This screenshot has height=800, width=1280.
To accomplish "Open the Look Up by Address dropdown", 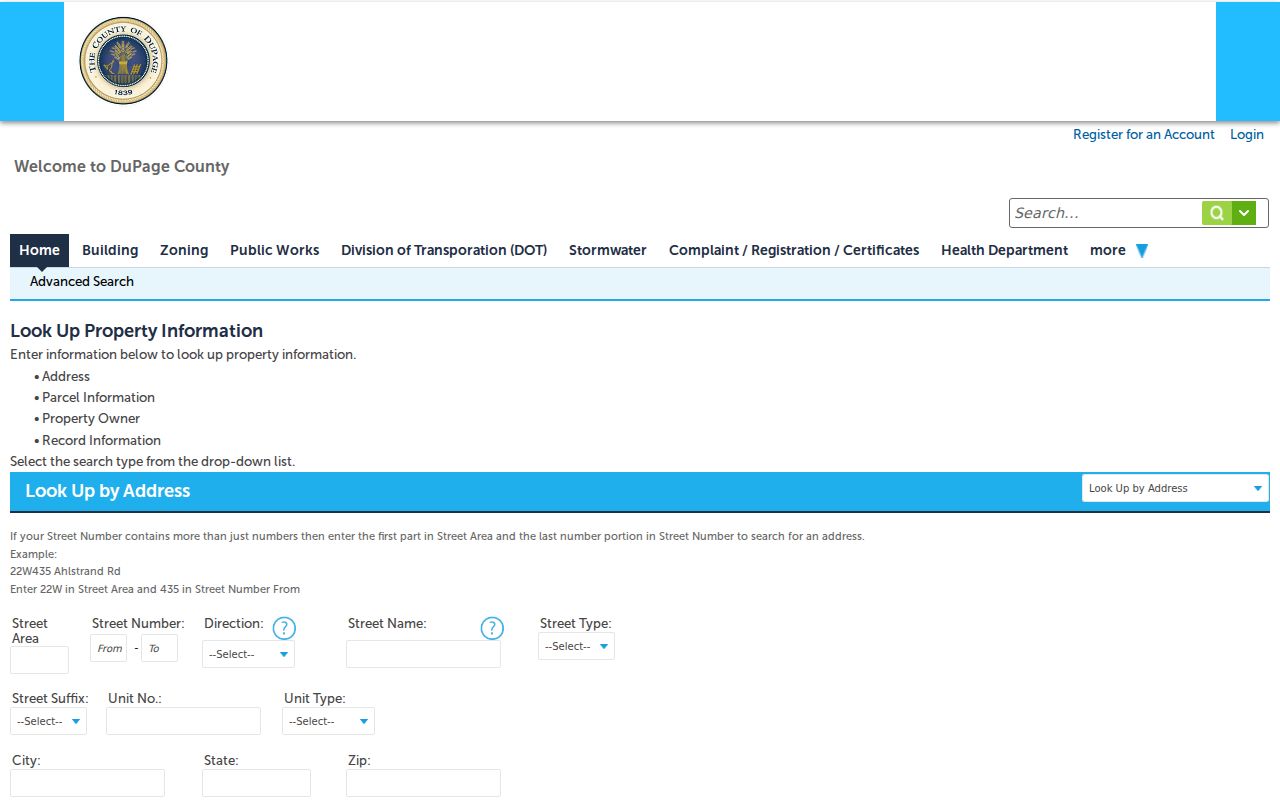I will [x=1175, y=488].
